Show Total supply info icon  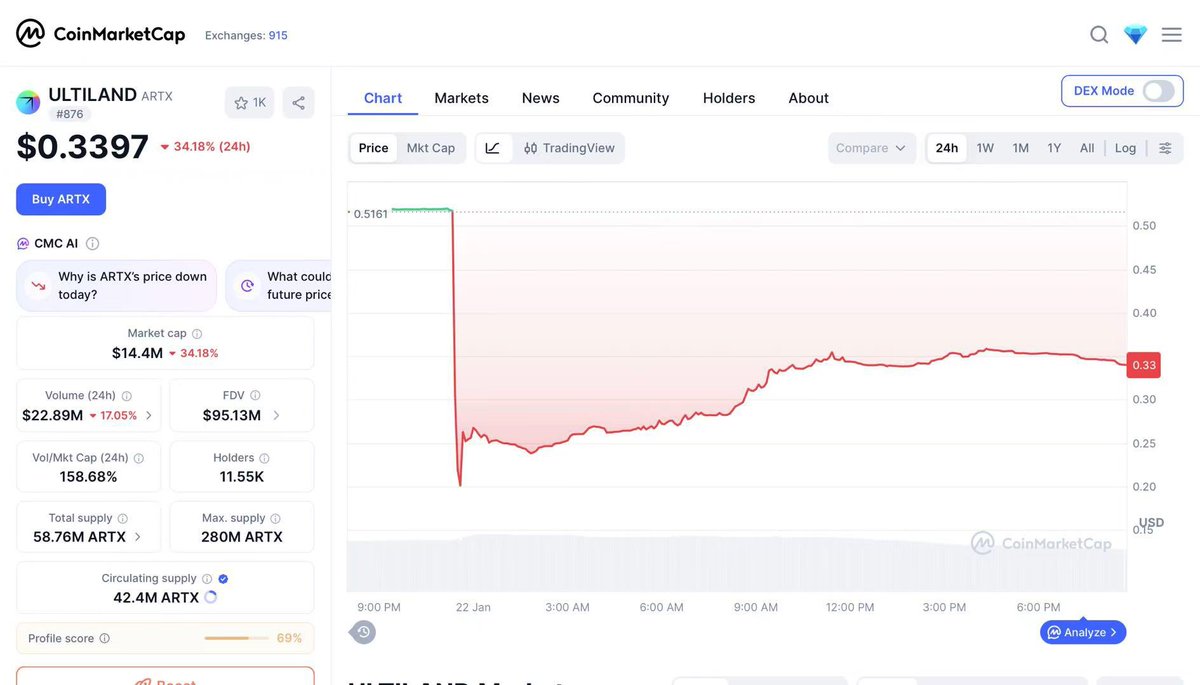click(x=123, y=519)
